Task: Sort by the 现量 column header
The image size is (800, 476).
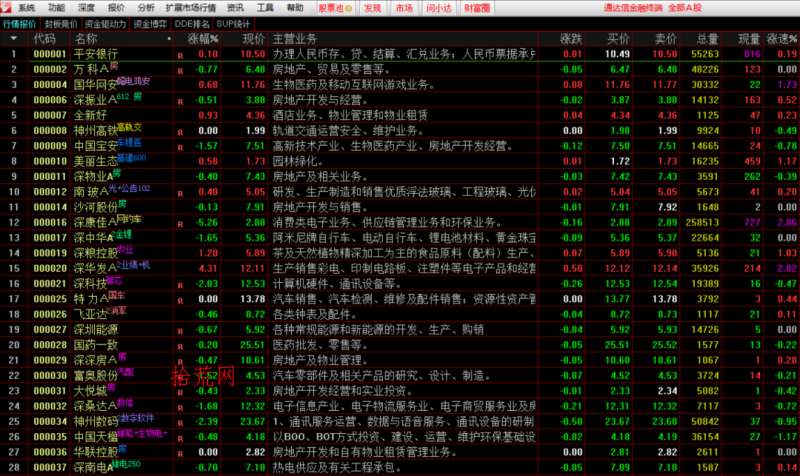Action: 749,39
